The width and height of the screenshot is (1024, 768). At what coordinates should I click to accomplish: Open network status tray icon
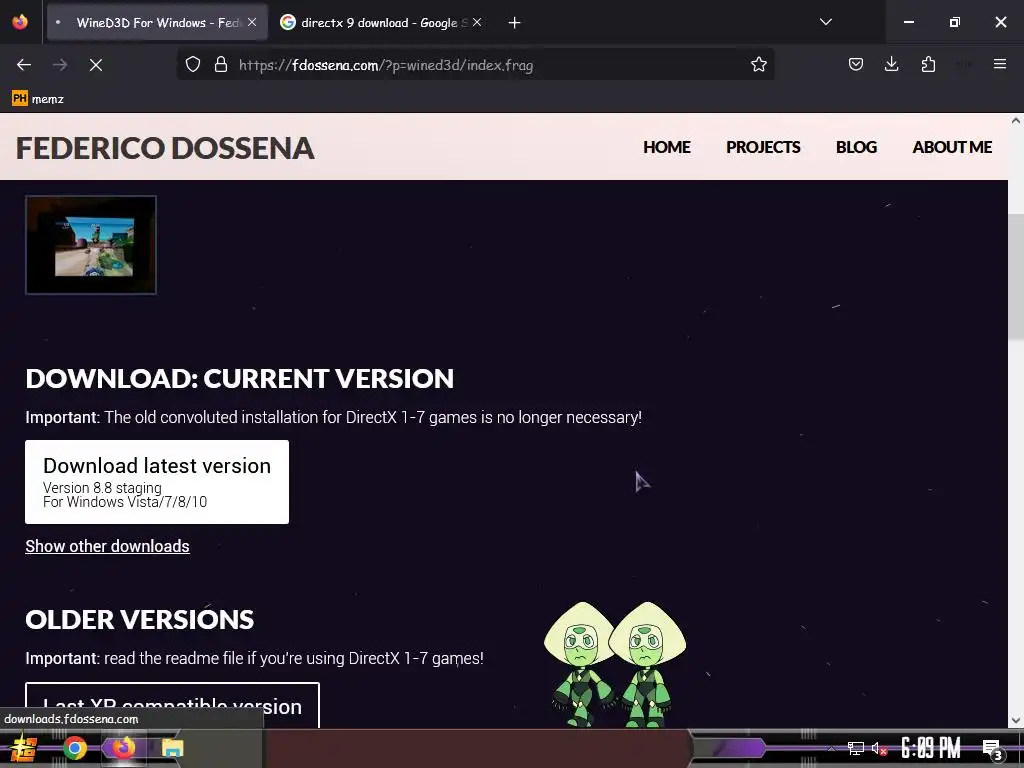tap(856, 748)
